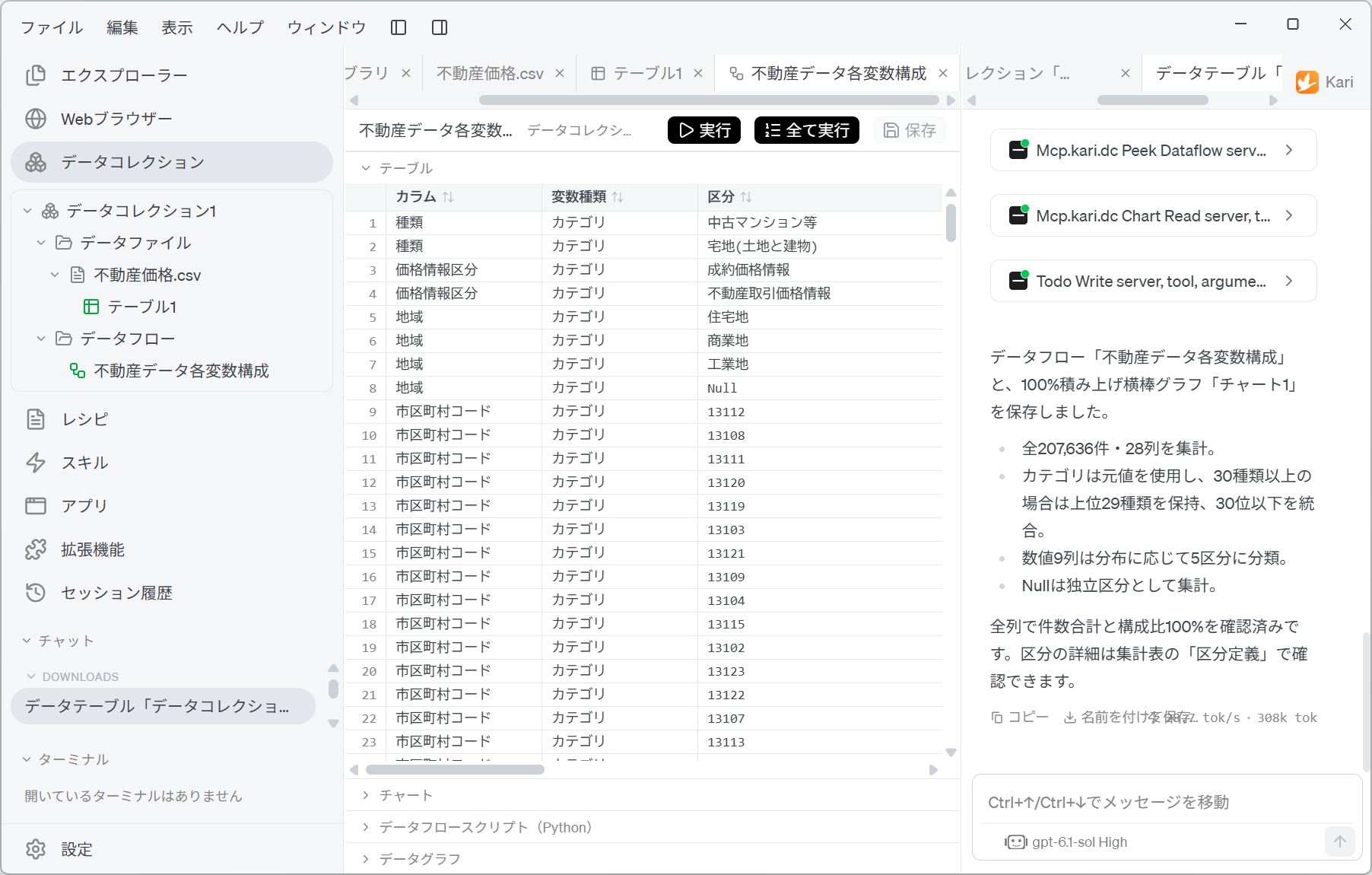Open the エクスプローラー sidebar item

pos(172,75)
